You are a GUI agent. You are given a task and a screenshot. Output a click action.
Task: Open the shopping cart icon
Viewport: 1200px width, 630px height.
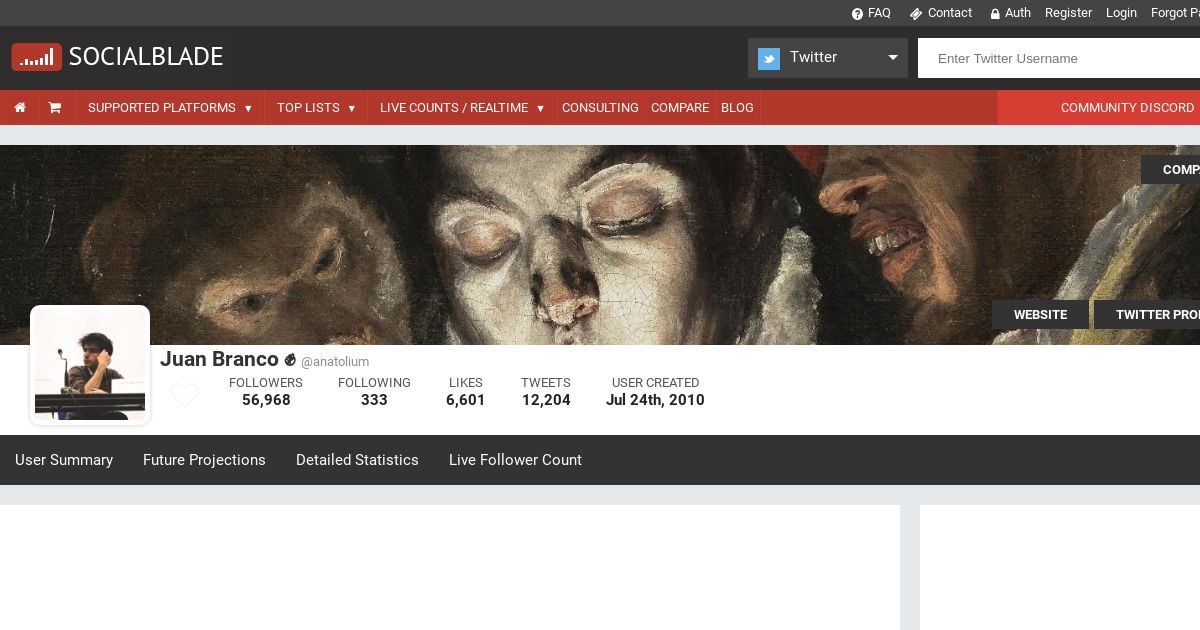coord(55,108)
